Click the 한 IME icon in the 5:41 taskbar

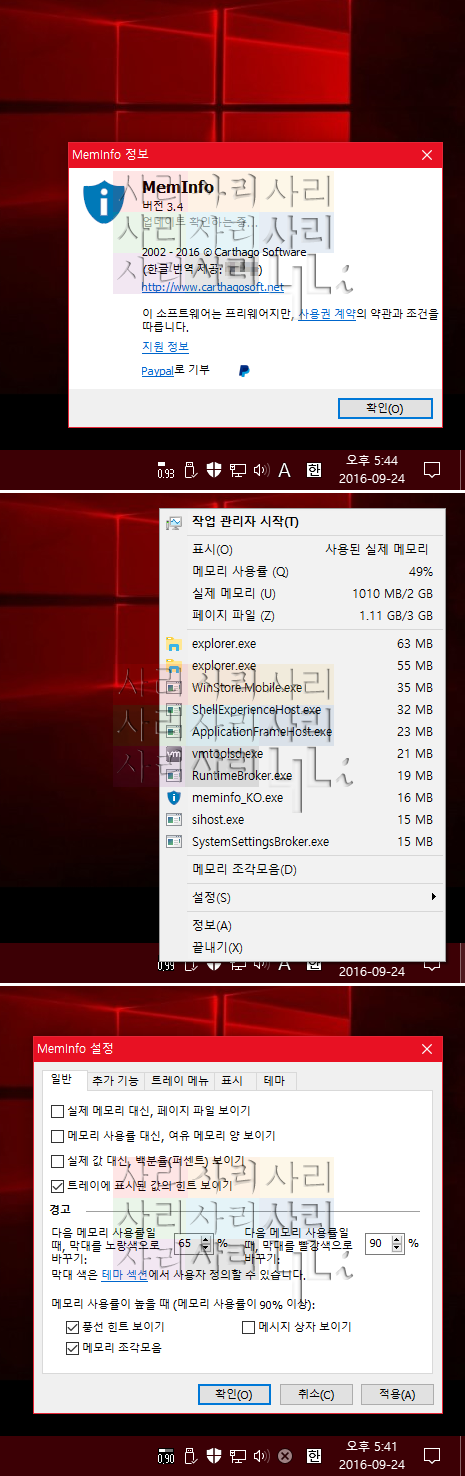[x=313, y=1456]
